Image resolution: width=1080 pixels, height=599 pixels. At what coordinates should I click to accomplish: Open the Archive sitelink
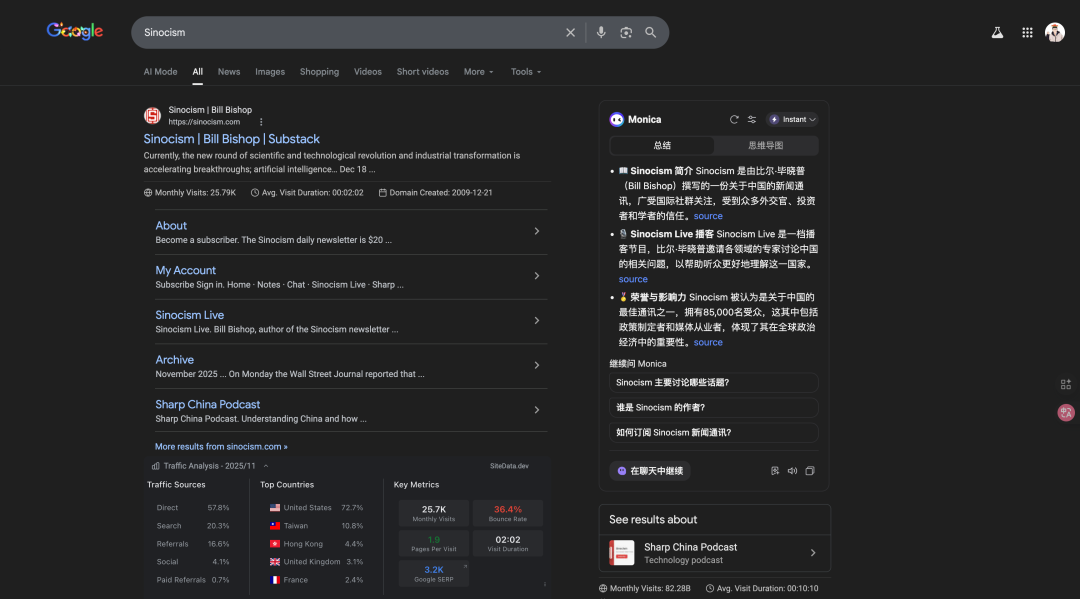tap(174, 360)
